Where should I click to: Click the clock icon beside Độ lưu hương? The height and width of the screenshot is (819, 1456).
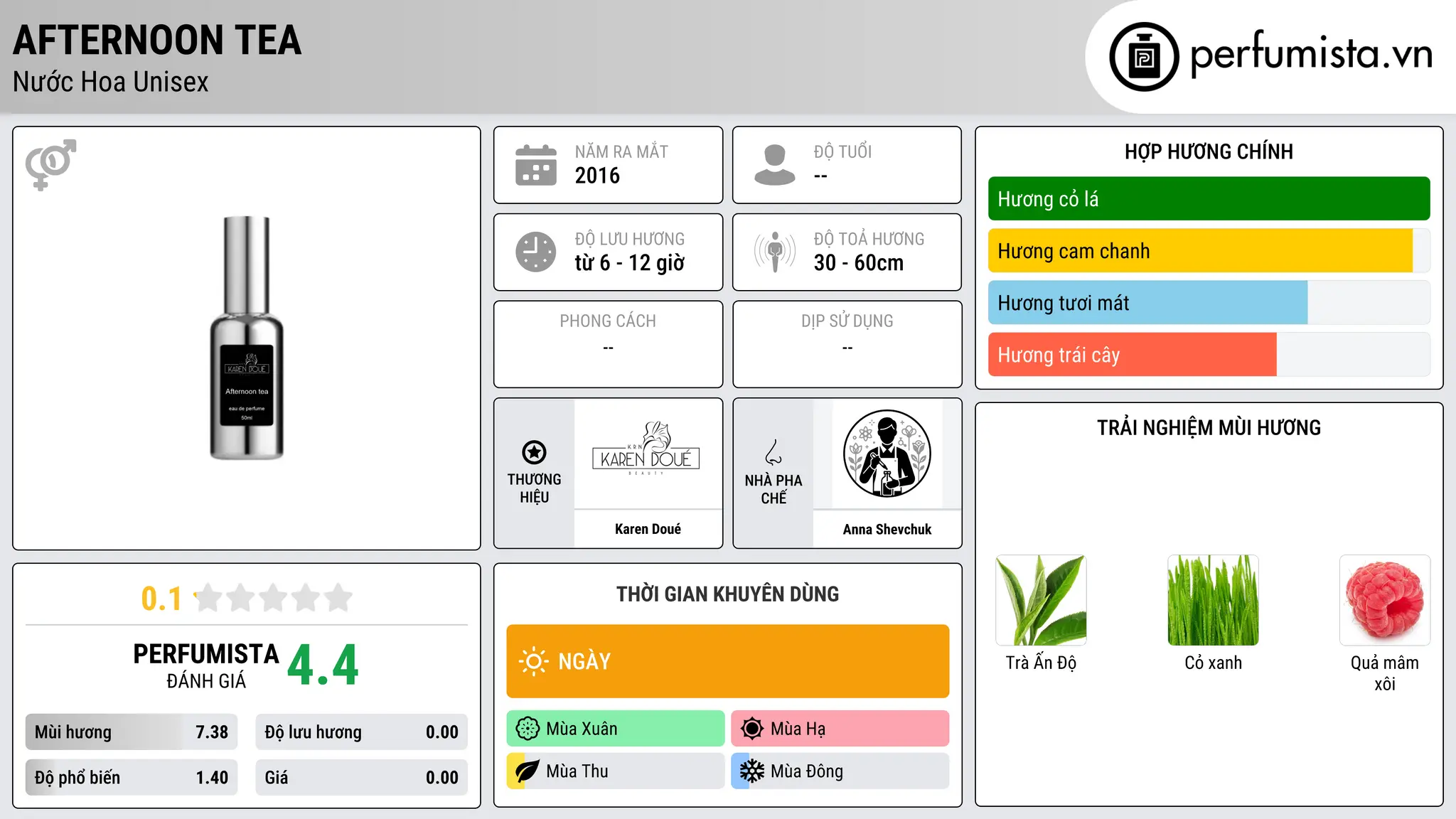point(536,252)
